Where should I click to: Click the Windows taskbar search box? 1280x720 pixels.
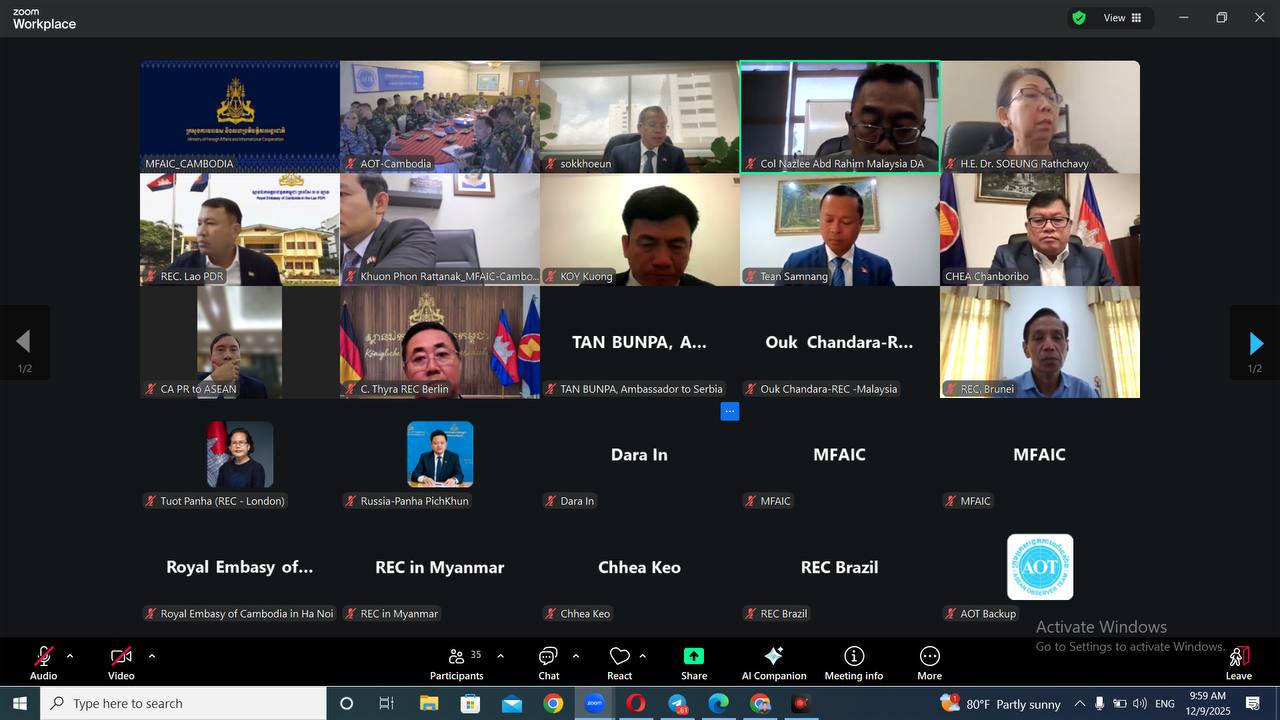[183, 704]
